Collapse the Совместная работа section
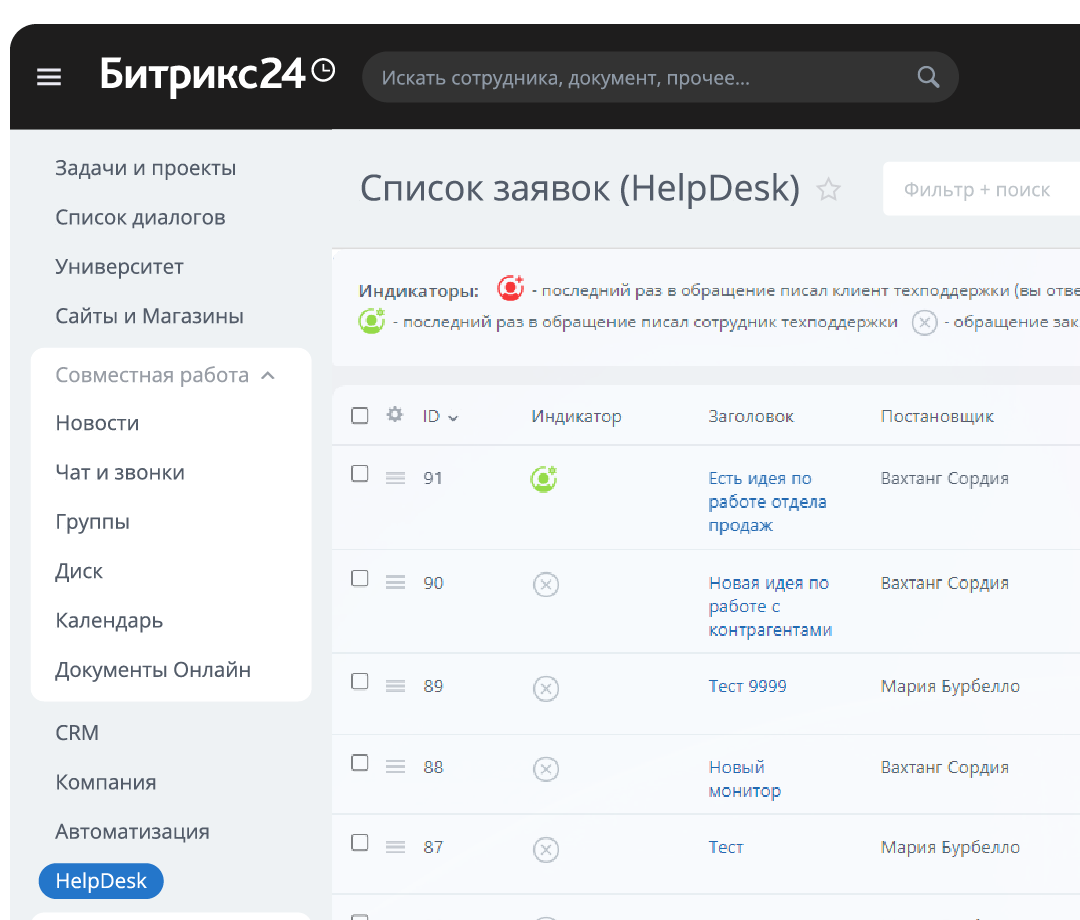This screenshot has height=920, width=1080. coord(267,375)
